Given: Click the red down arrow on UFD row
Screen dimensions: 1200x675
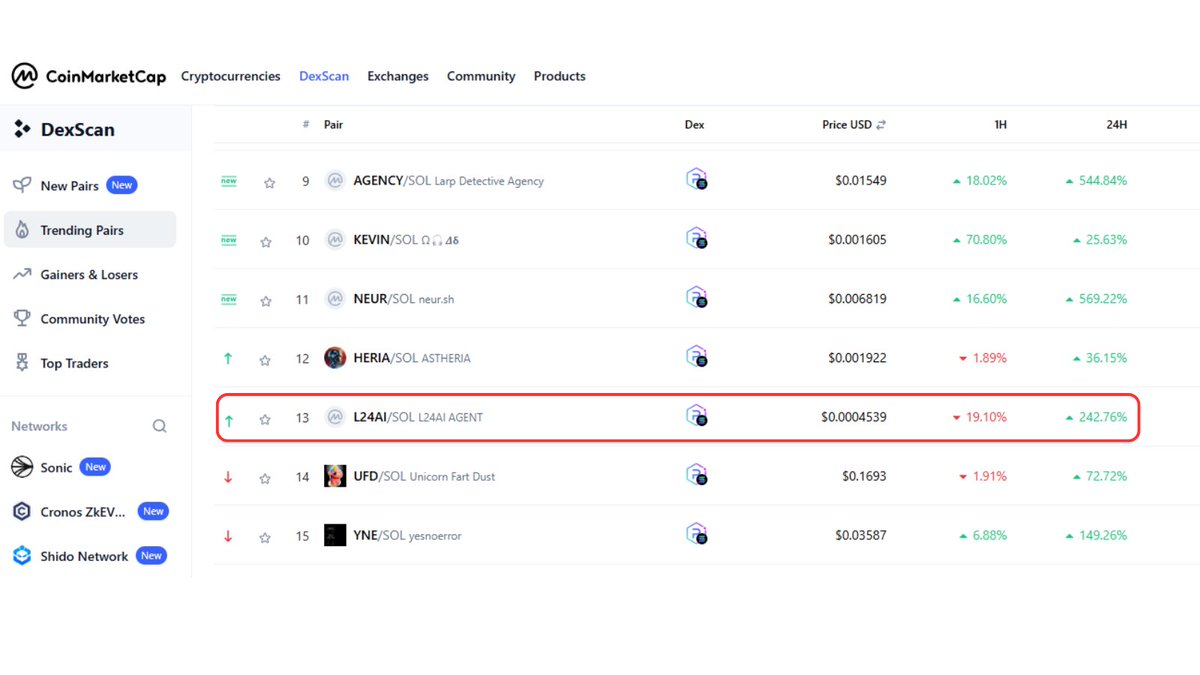Looking at the screenshot, I should (228, 477).
